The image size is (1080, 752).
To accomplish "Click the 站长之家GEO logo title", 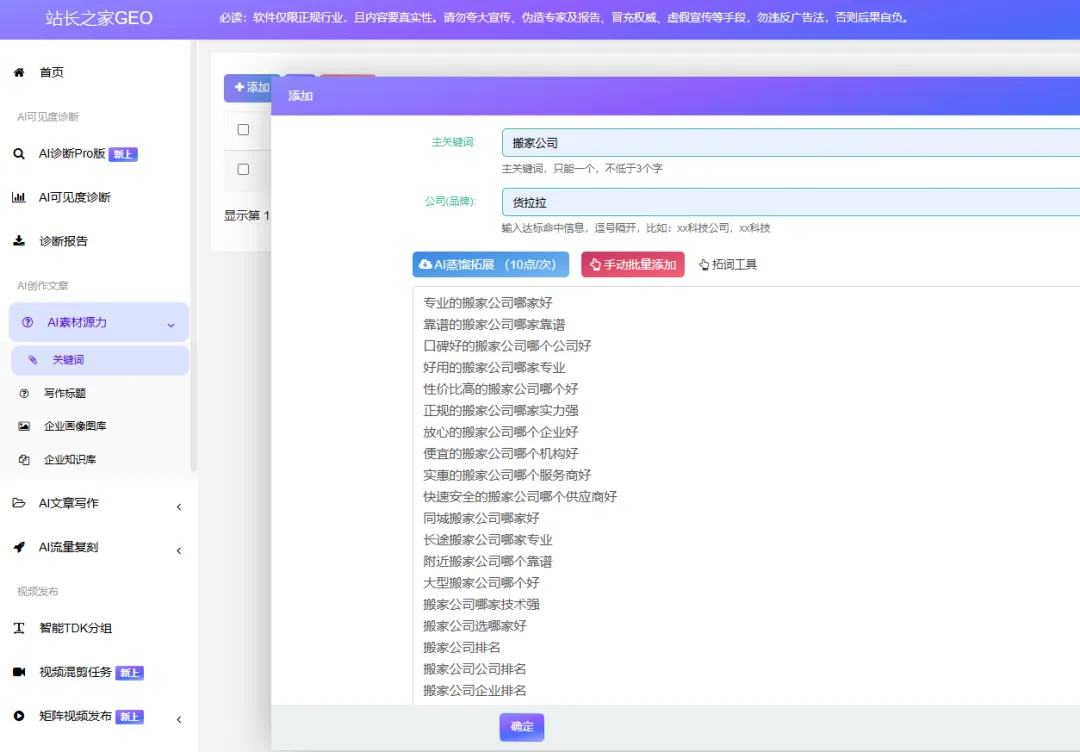I will (98, 18).
